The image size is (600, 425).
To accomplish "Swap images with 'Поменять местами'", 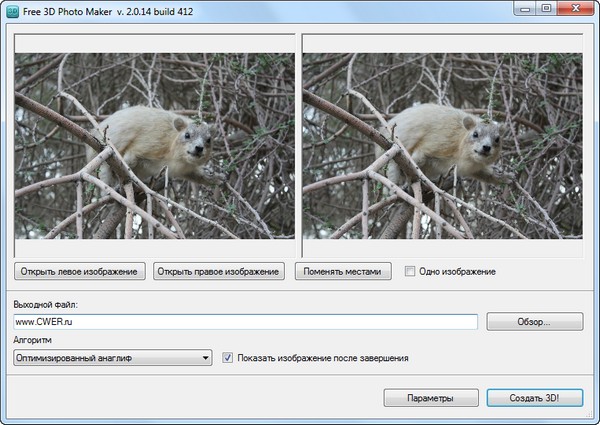I will [343, 271].
